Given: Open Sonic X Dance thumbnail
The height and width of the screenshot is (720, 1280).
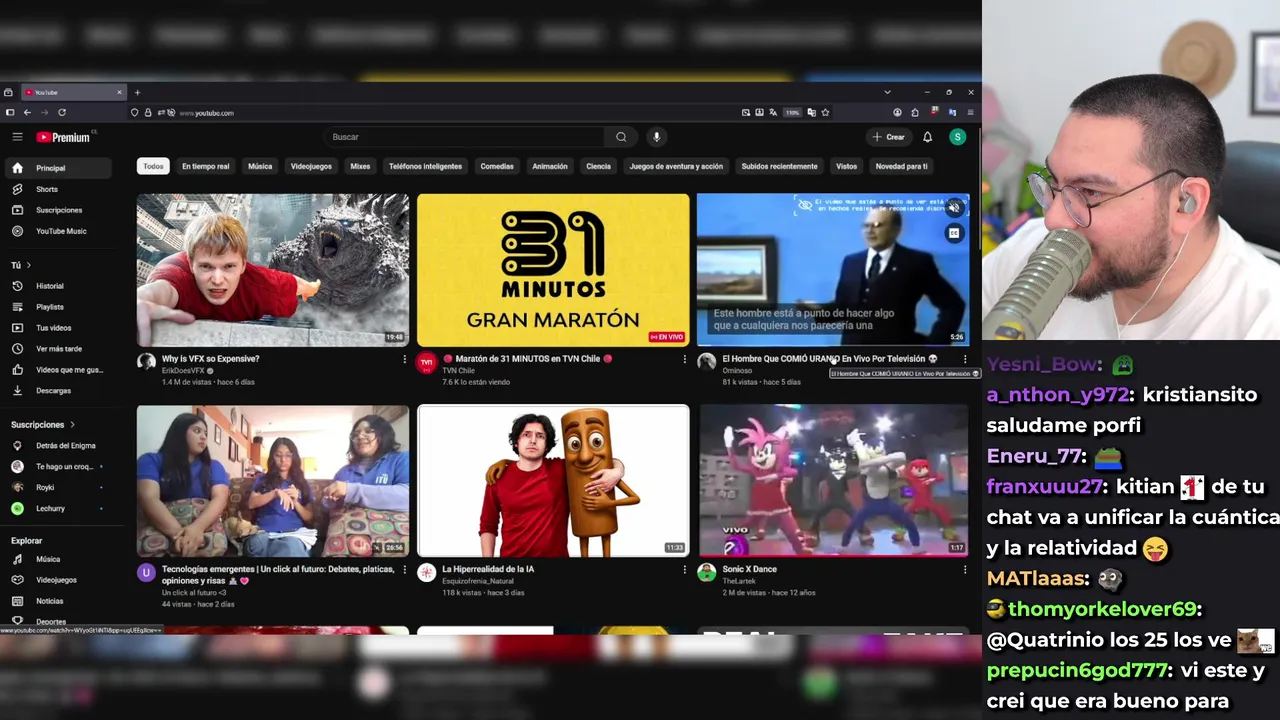Looking at the screenshot, I should (833, 480).
